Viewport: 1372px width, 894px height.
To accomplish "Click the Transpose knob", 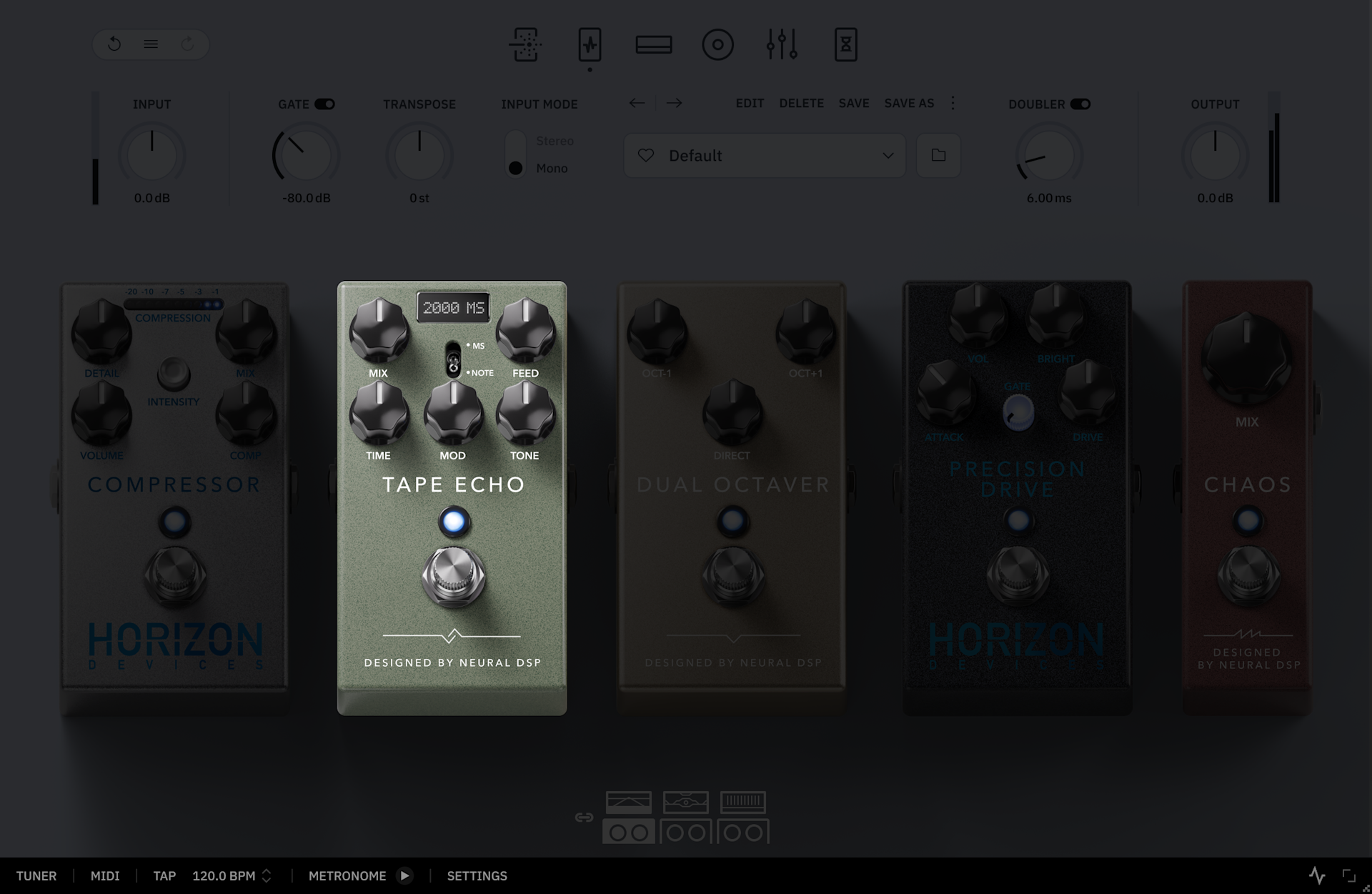I will click(419, 155).
